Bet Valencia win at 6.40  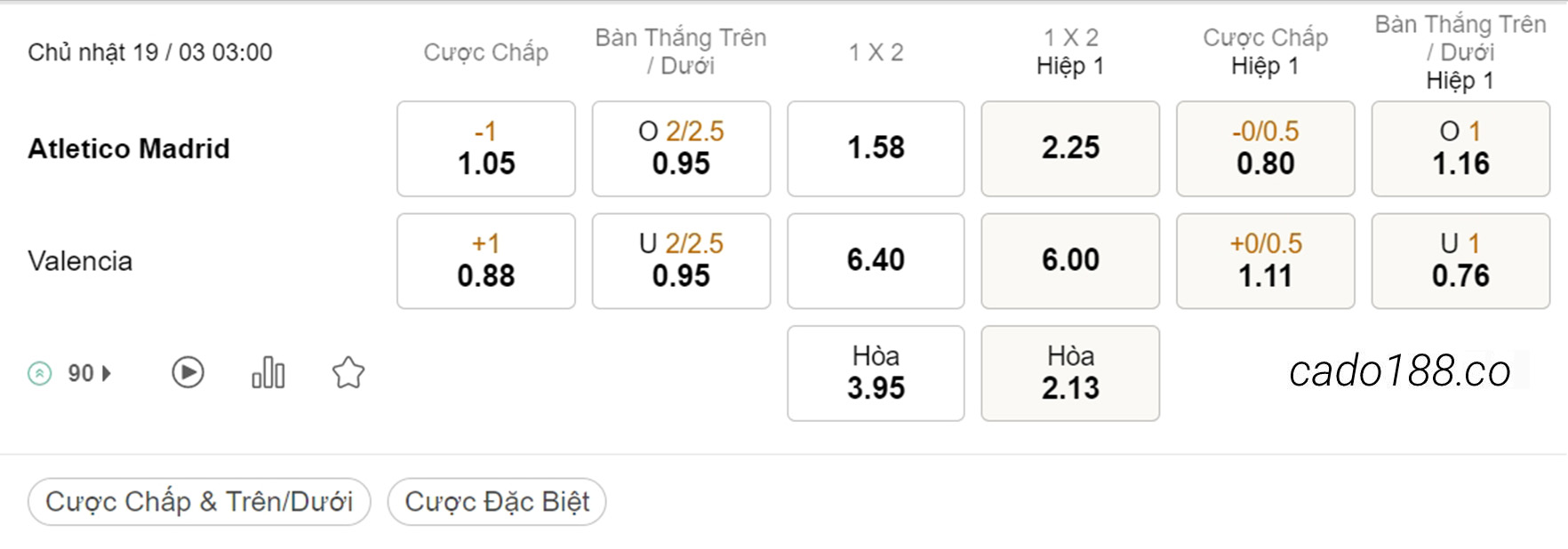click(876, 261)
